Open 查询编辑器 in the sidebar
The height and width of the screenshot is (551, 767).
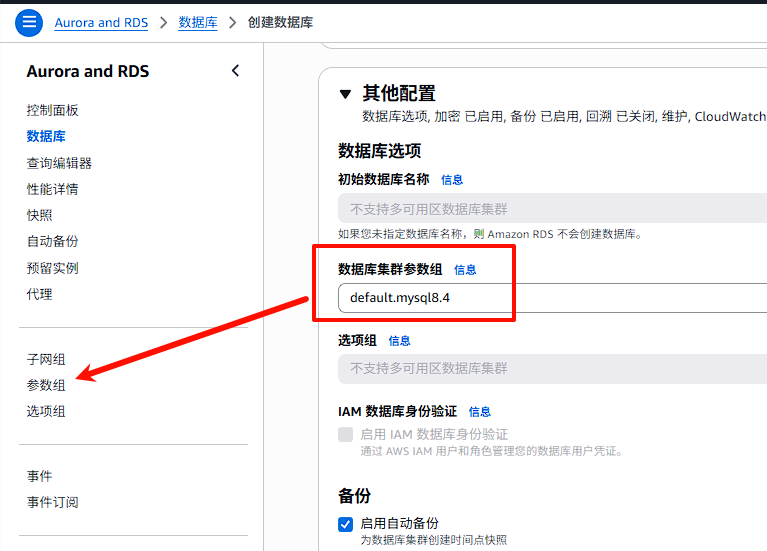pos(59,163)
